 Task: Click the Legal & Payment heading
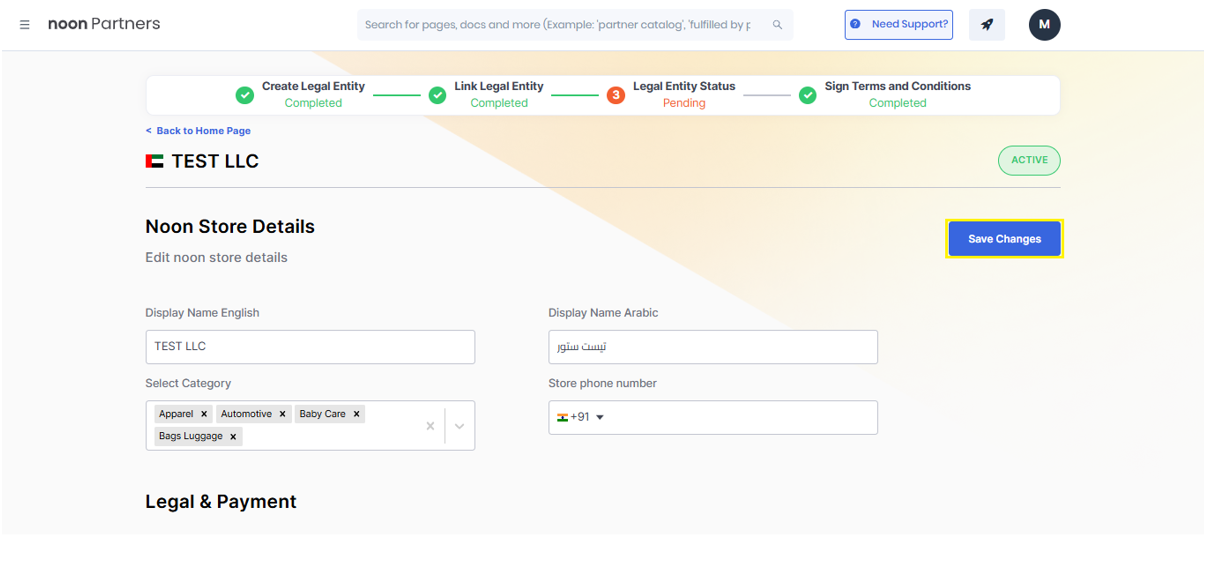tap(221, 502)
